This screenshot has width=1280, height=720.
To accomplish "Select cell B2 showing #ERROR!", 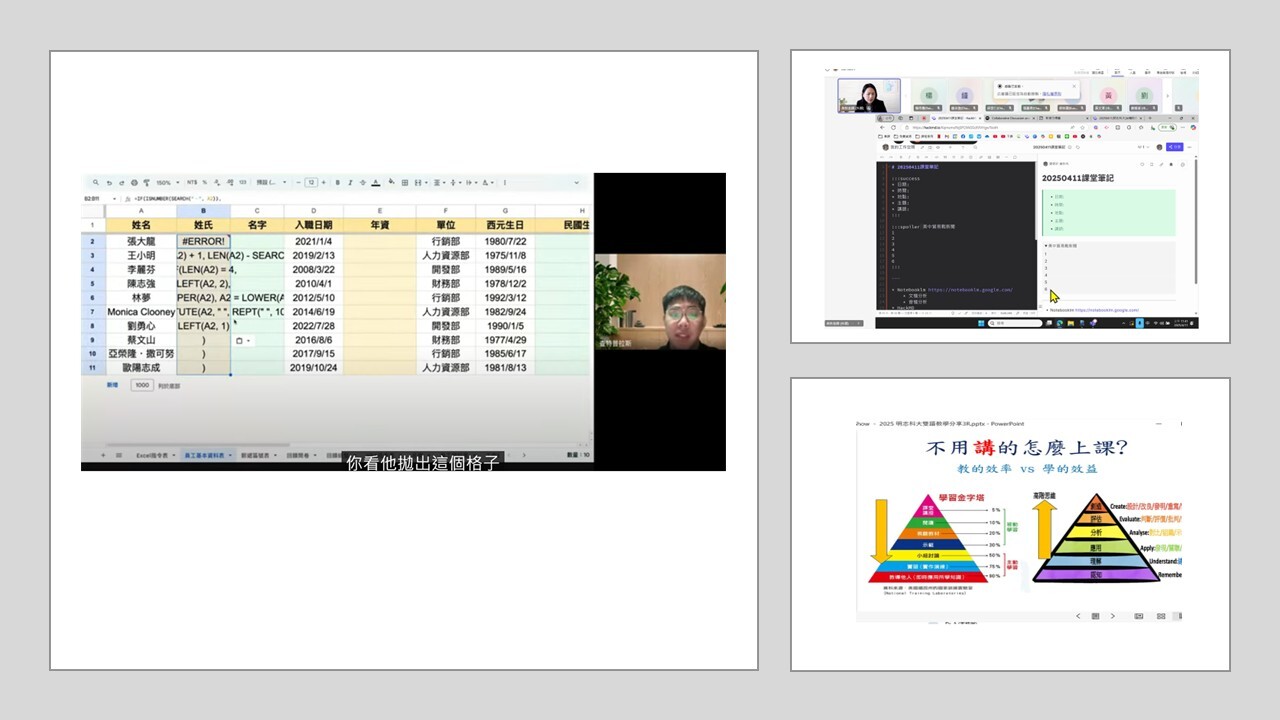I will pyautogui.click(x=203, y=241).
